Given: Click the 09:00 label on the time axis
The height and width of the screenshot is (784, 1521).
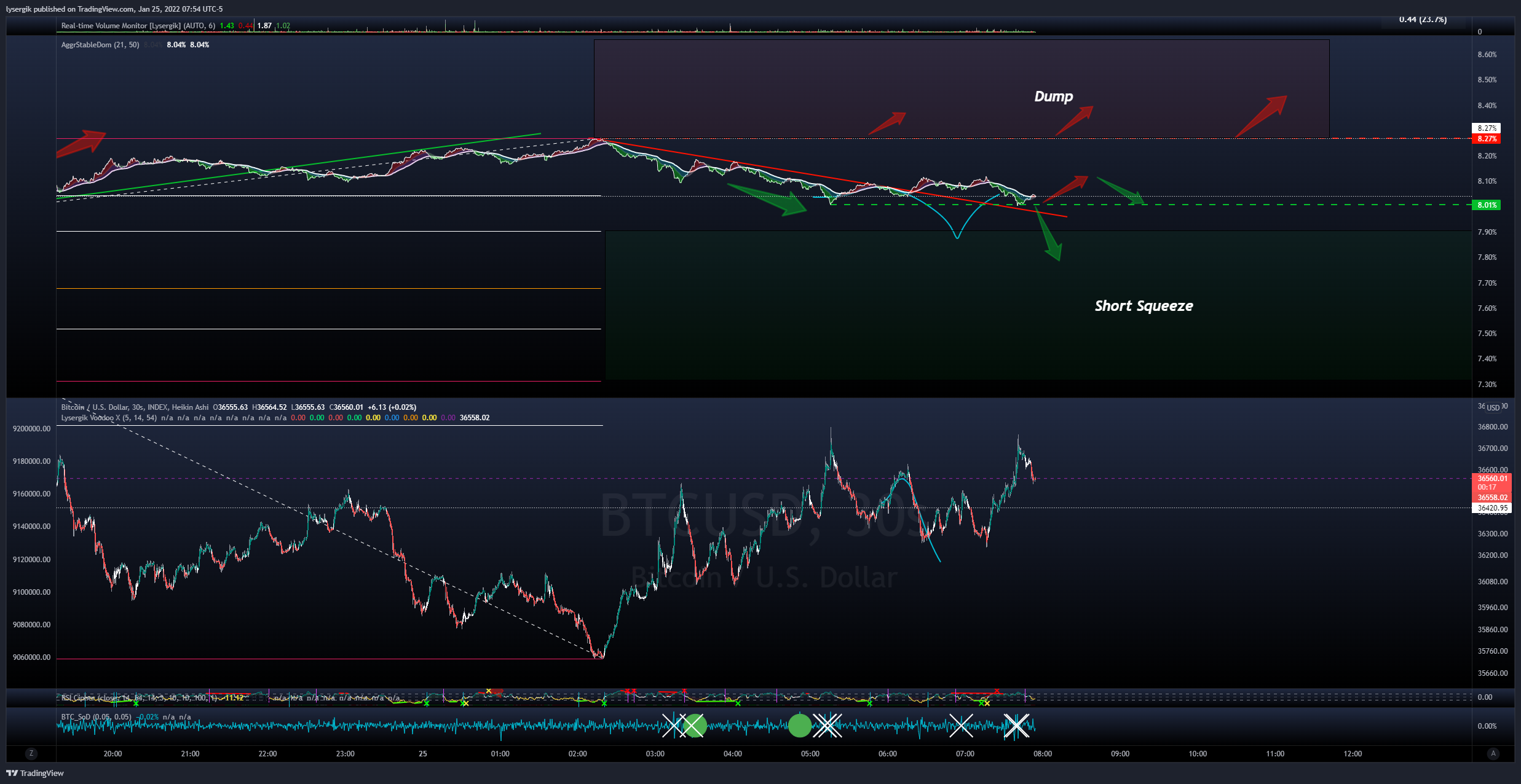Looking at the screenshot, I should click(1120, 754).
